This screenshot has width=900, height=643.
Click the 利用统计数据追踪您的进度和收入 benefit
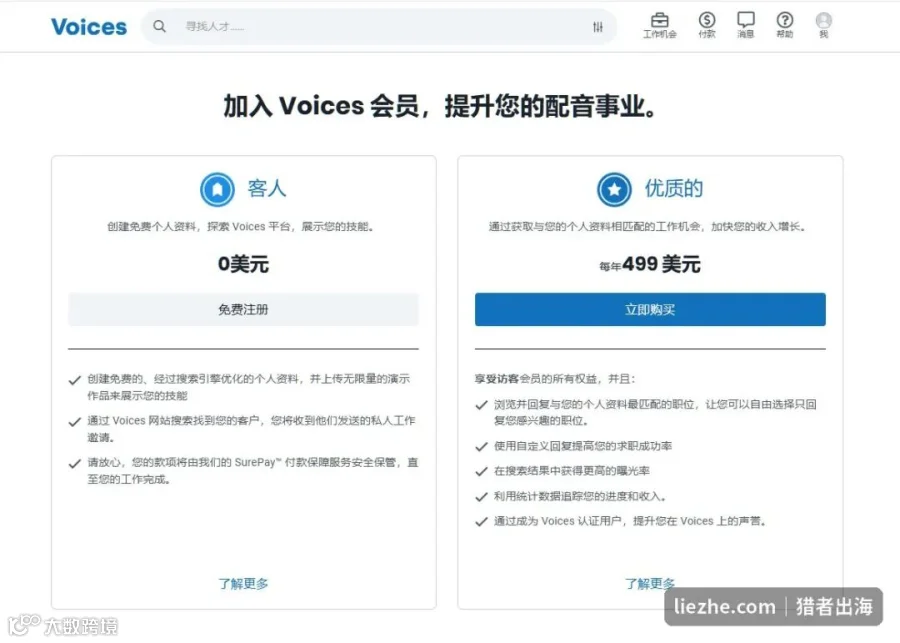point(580,496)
